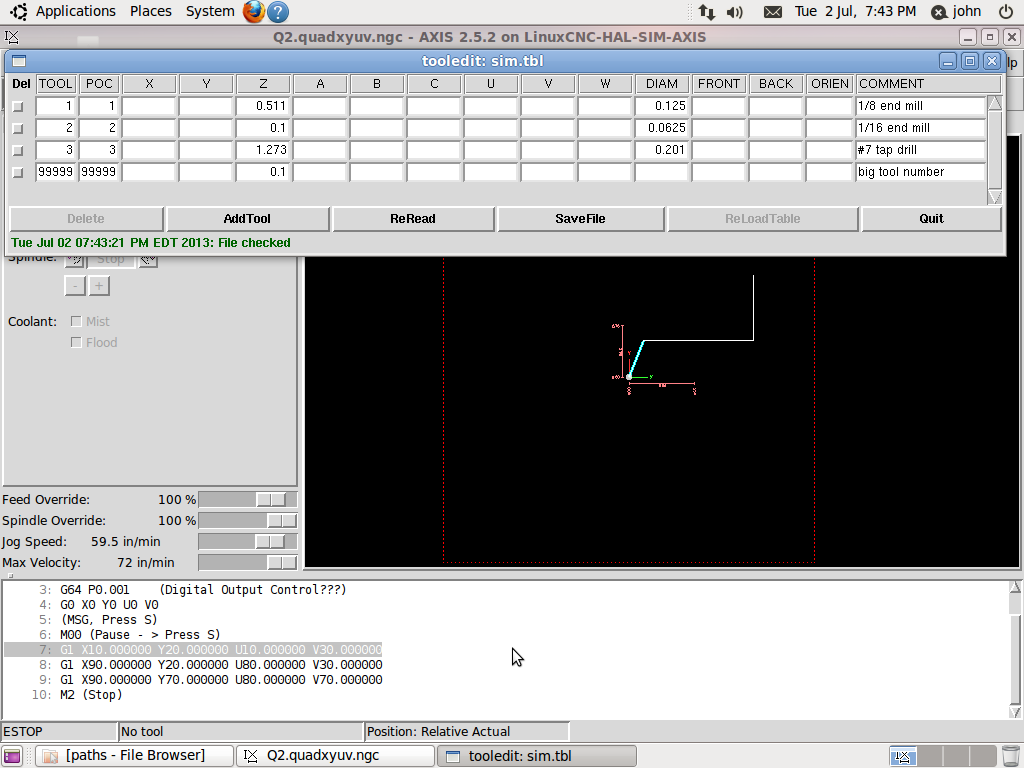
Task: Launch Firefox from the top panel
Action: [x=253, y=12]
